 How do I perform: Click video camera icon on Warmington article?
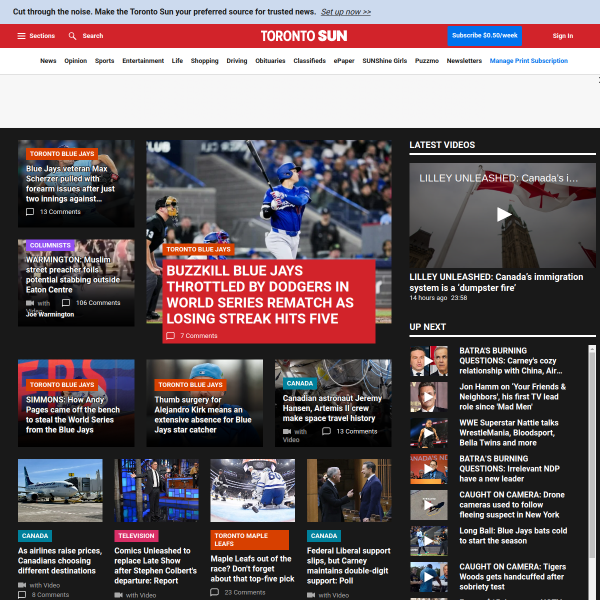pyautogui.click(x=30, y=303)
